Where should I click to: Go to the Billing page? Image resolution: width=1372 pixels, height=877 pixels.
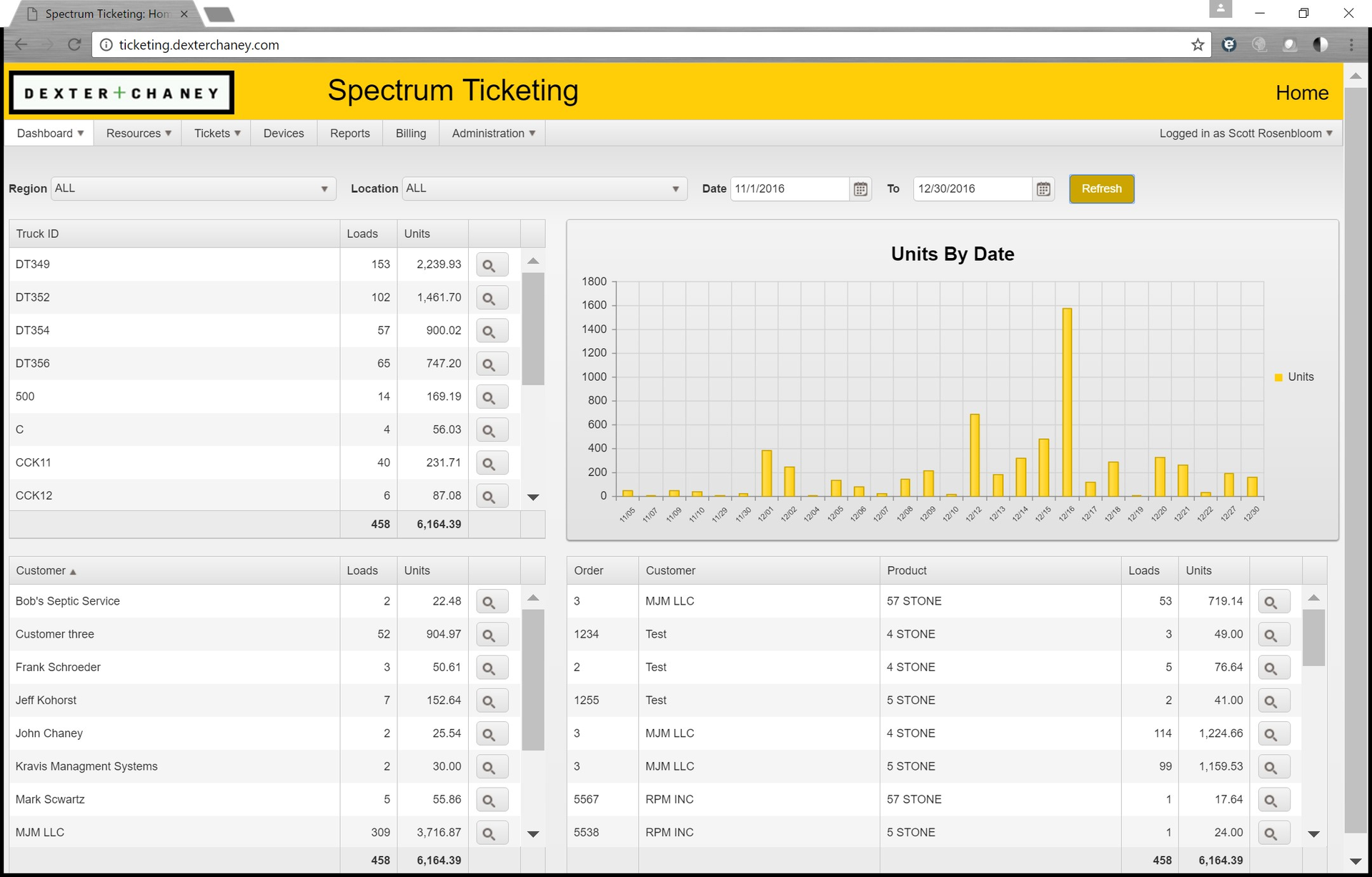tap(411, 133)
